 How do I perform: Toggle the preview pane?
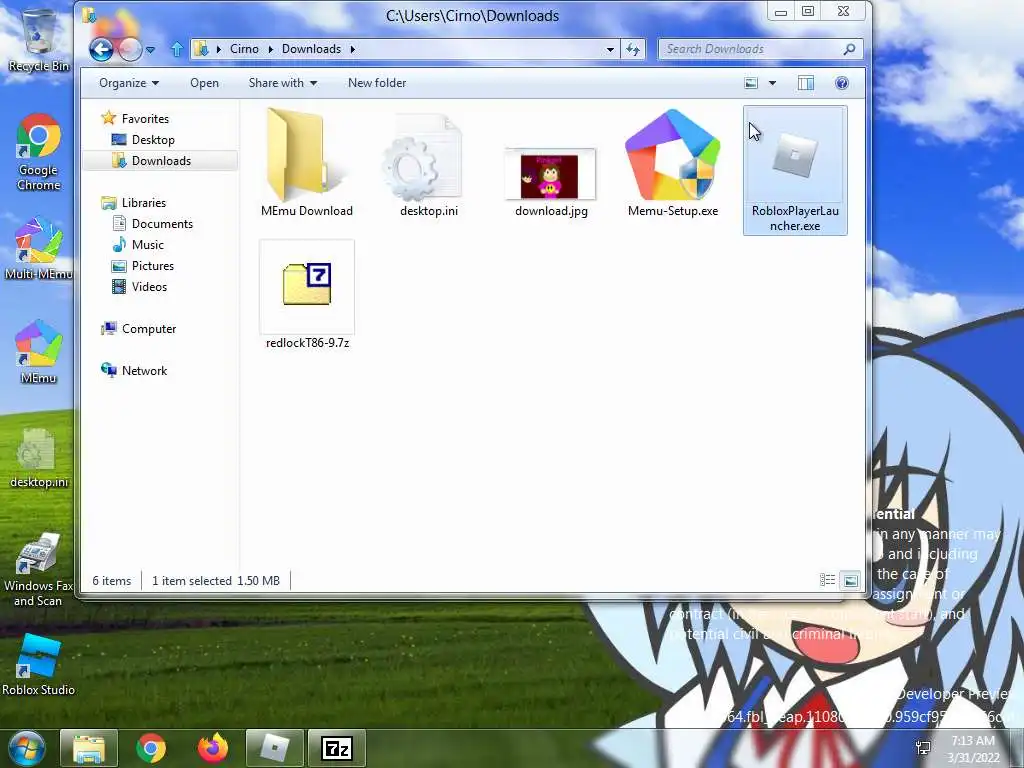coord(806,83)
